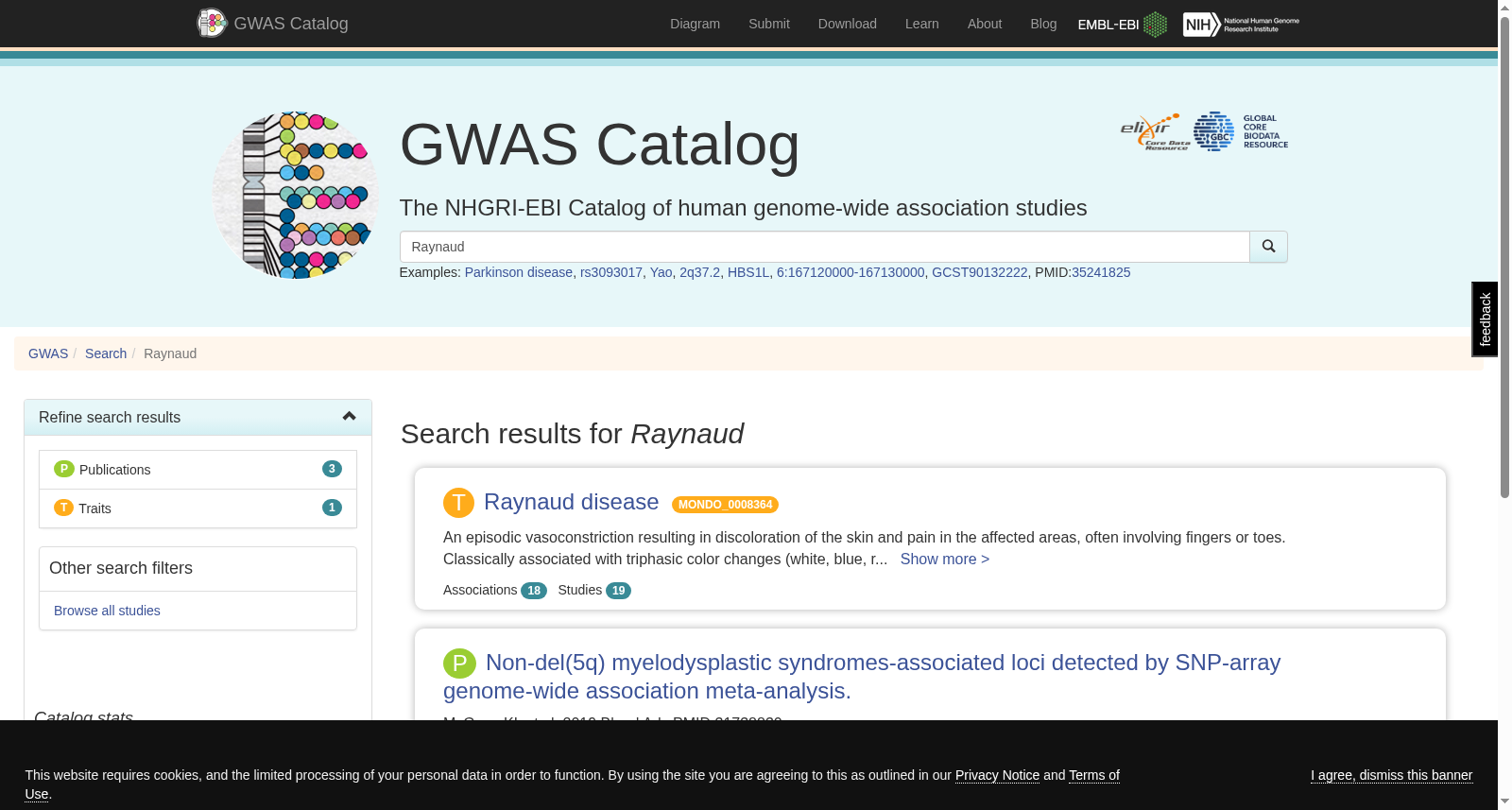Open the Diagram menu item
1512x810 pixels.
coord(695,24)
